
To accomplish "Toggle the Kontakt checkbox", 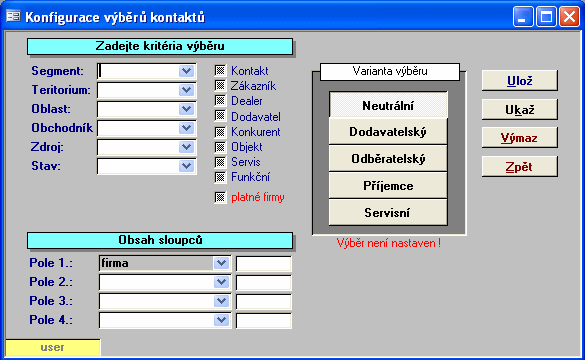I will click(x=220, y=71).
